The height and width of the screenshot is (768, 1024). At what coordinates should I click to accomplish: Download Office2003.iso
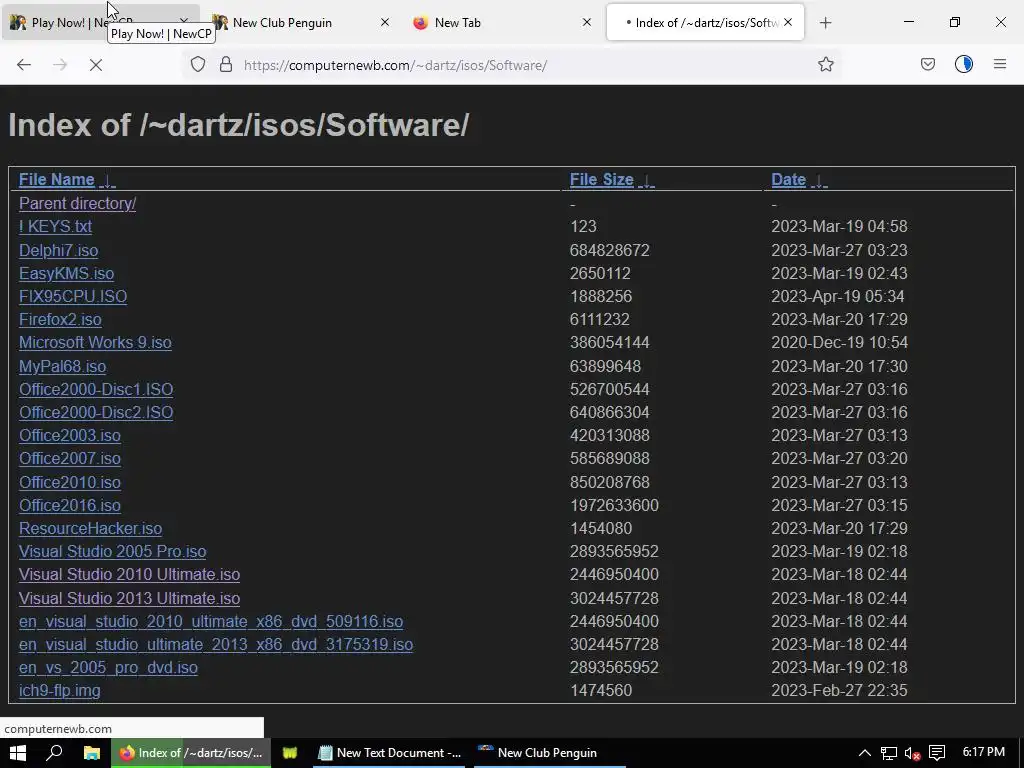[70, 435]
